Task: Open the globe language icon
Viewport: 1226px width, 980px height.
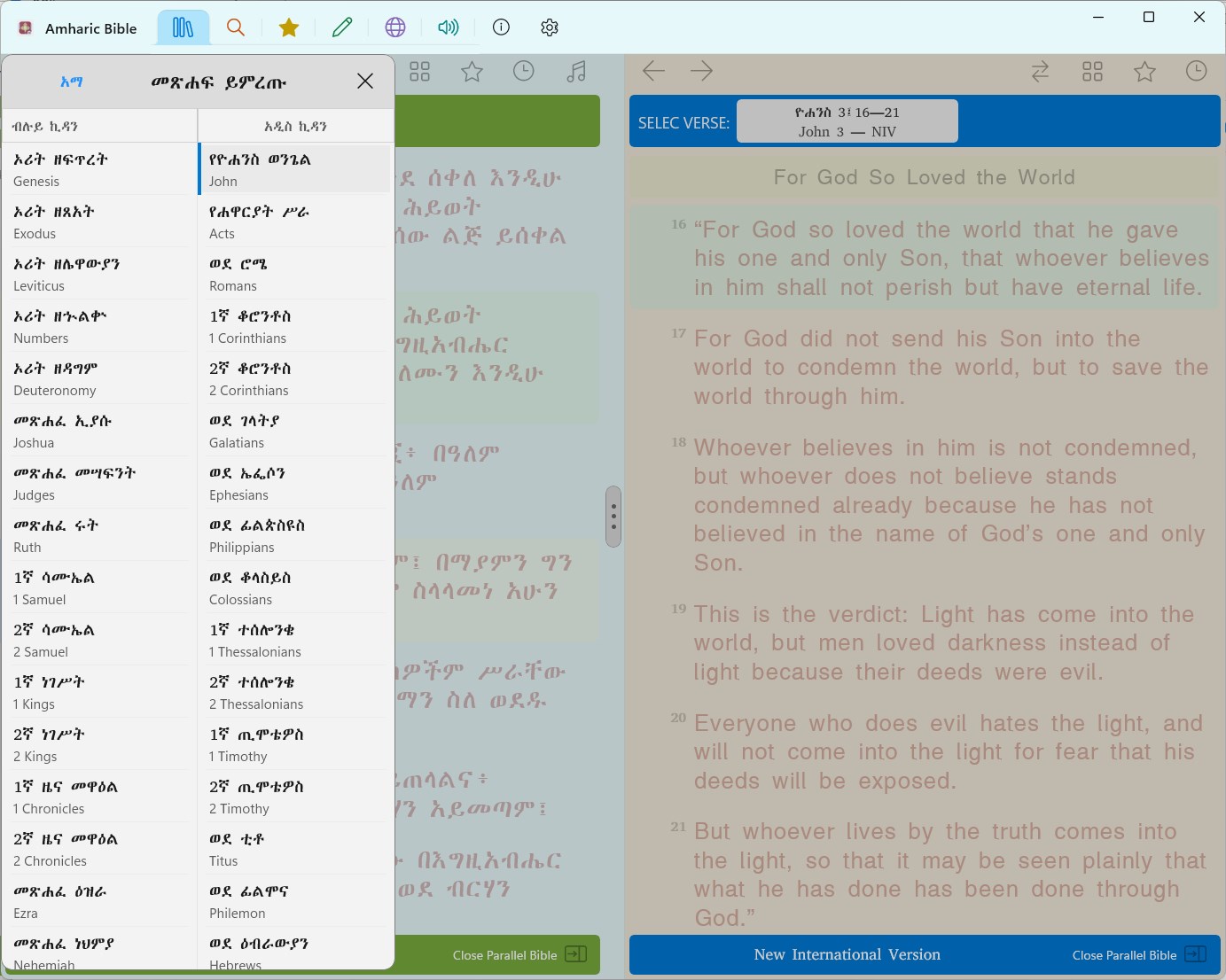Action: [395, 27]
